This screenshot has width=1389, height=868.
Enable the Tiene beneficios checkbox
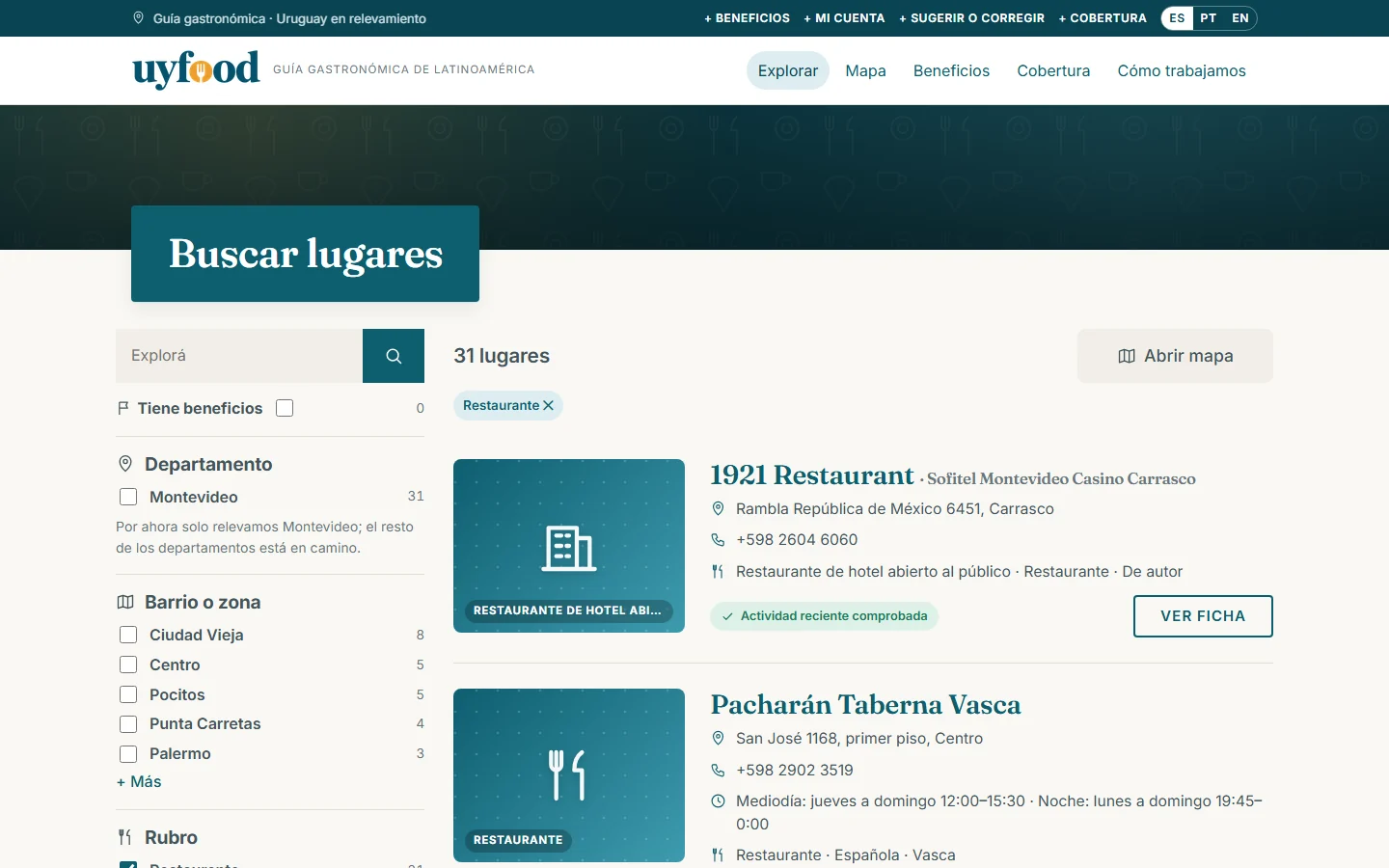tap(285, 408)
